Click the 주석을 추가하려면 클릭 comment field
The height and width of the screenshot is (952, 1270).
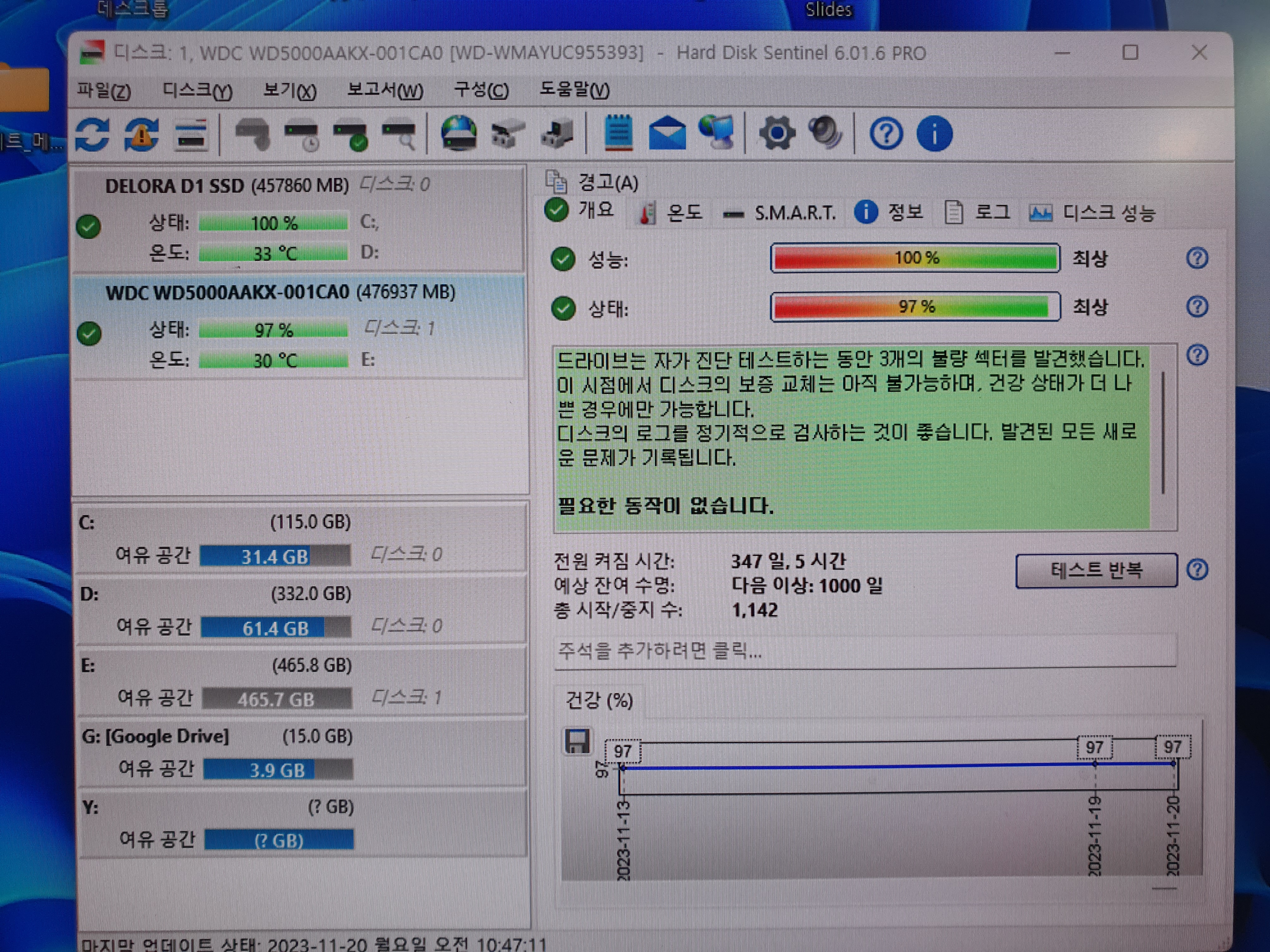[x=865, y=651]
